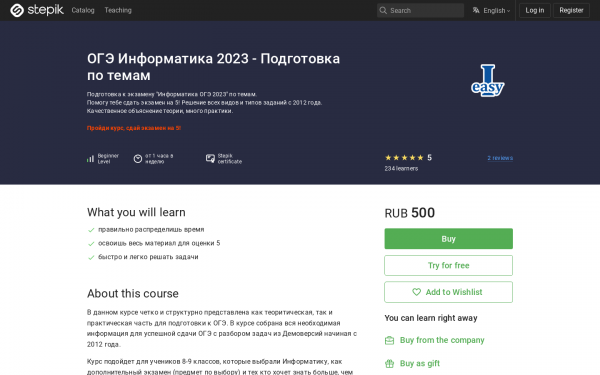Click checkmark beside освоишь весь материал
600x375 pixels.
tap(91, 244)
